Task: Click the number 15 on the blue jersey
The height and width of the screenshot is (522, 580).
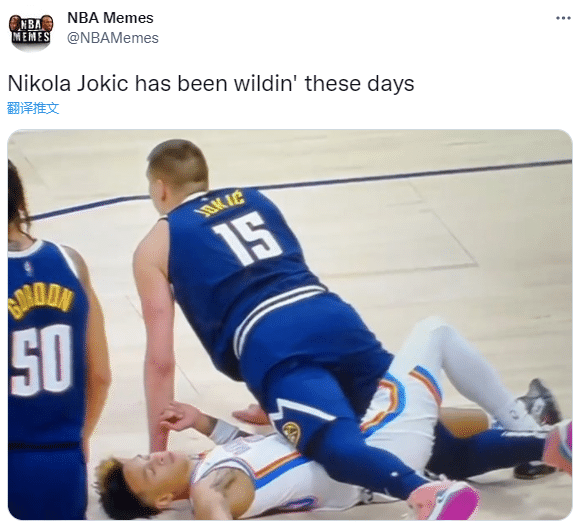Action: coord(247,236)
